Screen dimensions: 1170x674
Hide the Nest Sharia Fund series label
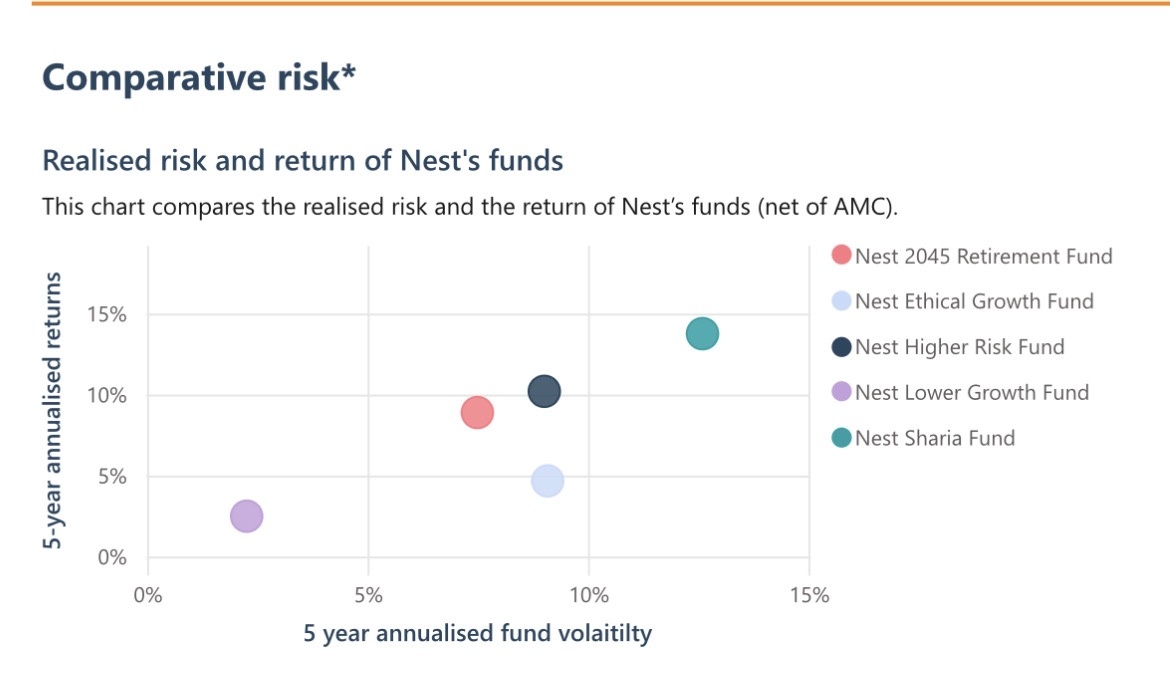[934, 438]
